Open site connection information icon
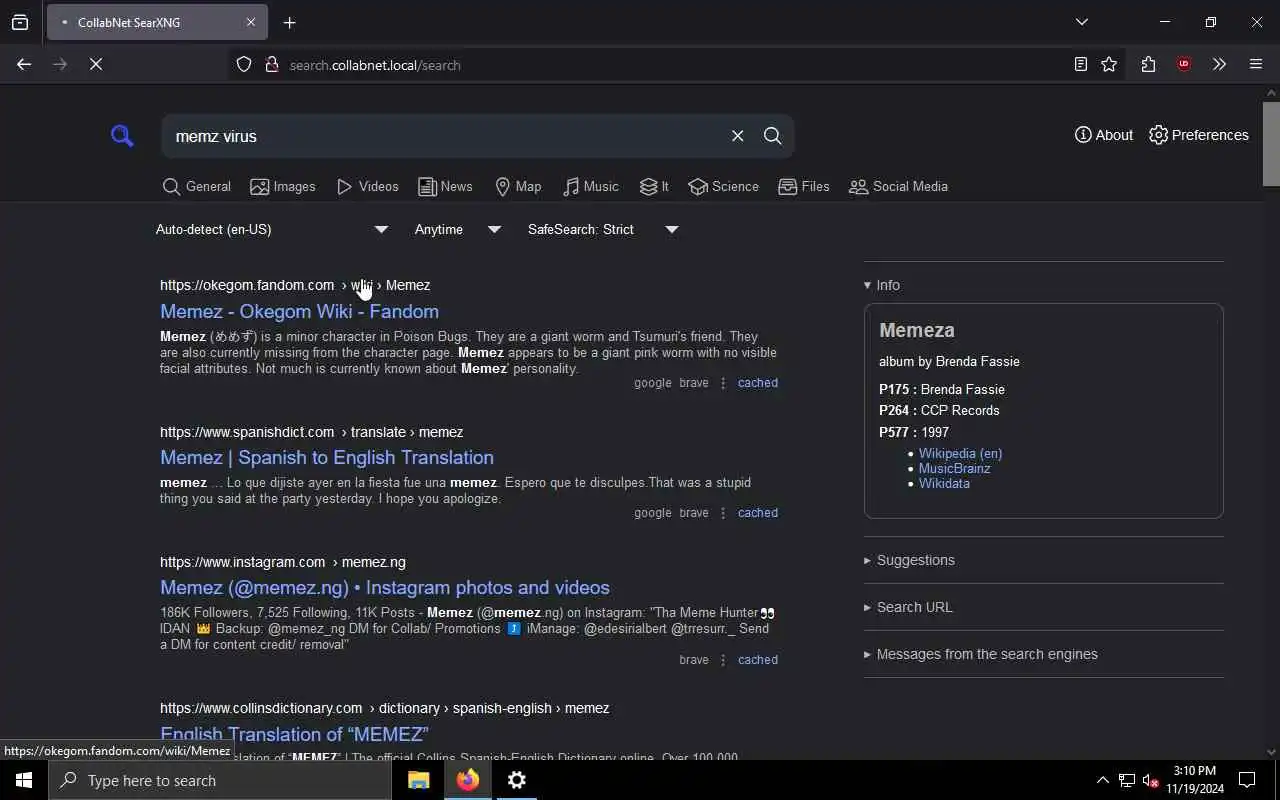The image size is (1280, 800). tap(271, 65)
